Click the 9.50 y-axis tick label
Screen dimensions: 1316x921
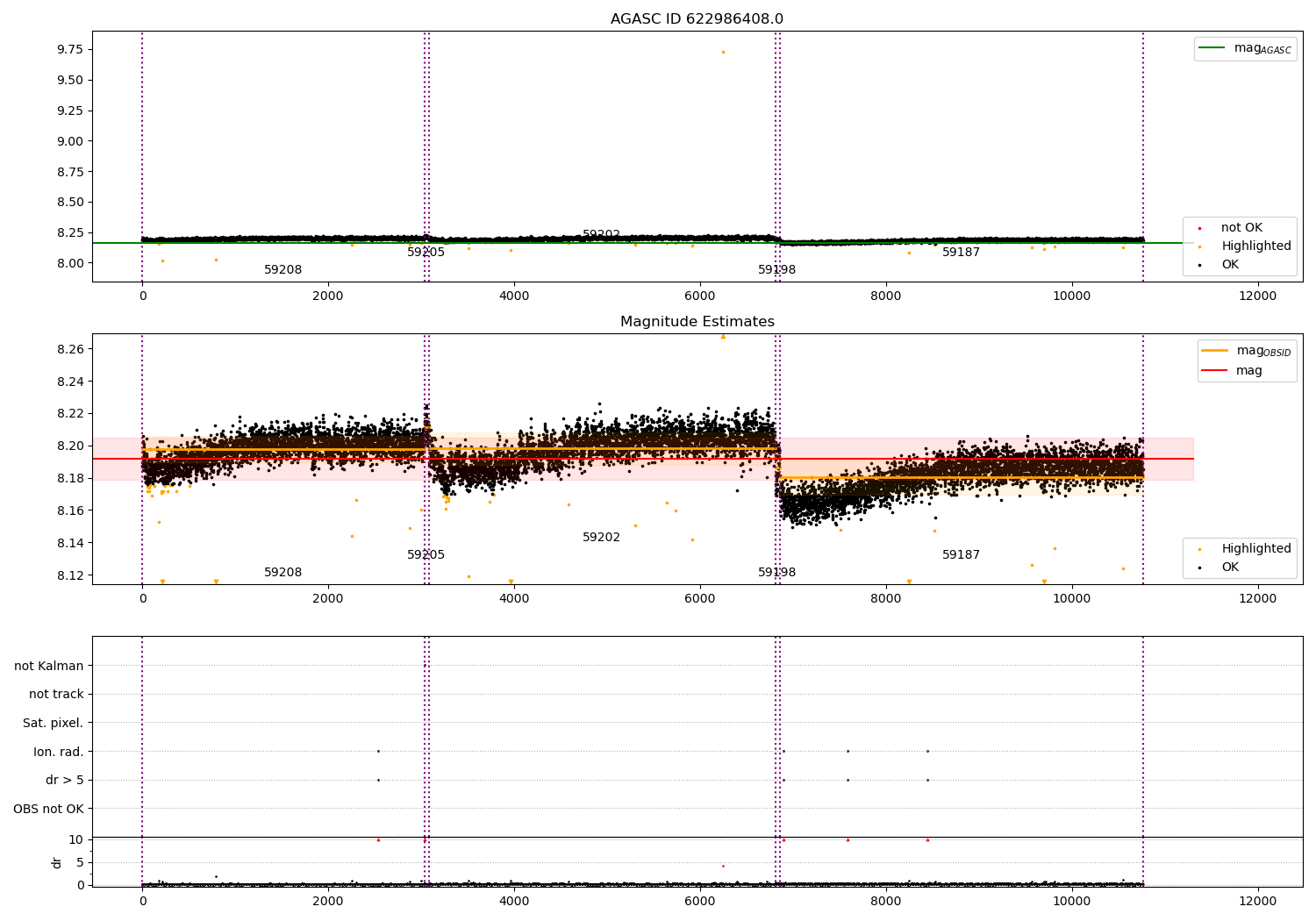click(x=69, y=80)
